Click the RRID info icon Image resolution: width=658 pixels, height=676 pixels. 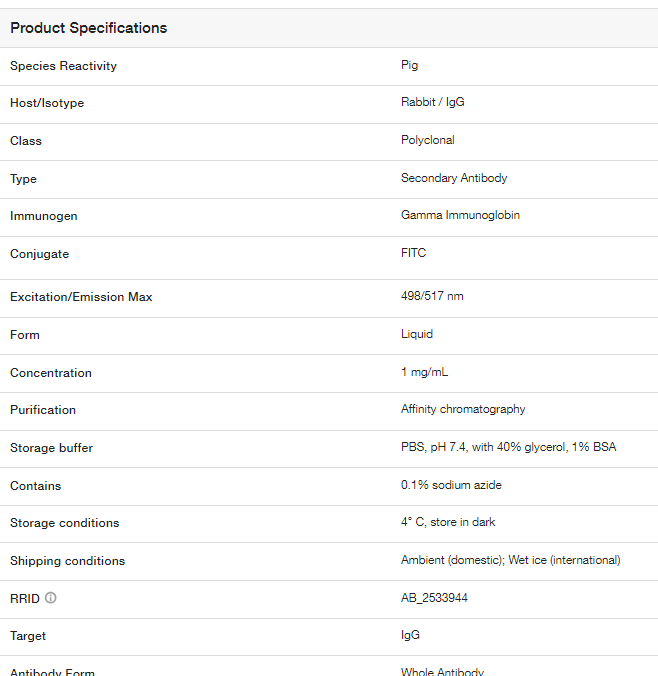50,598
